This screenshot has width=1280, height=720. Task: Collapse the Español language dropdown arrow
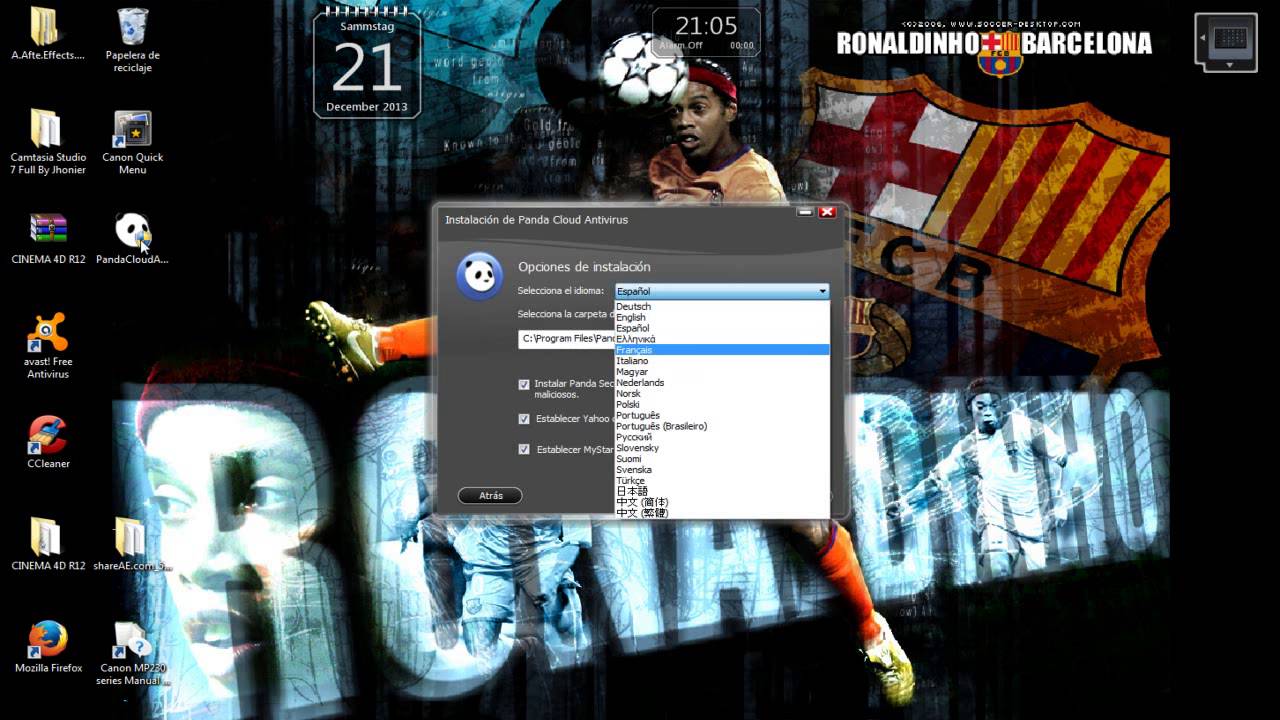coord(822,291)
